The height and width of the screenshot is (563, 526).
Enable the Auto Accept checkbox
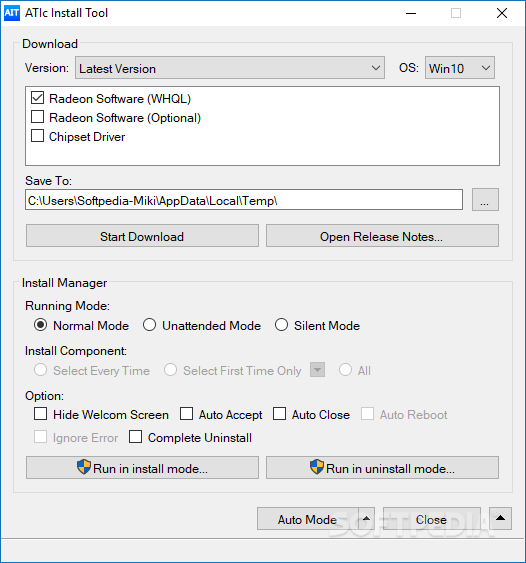186,414
